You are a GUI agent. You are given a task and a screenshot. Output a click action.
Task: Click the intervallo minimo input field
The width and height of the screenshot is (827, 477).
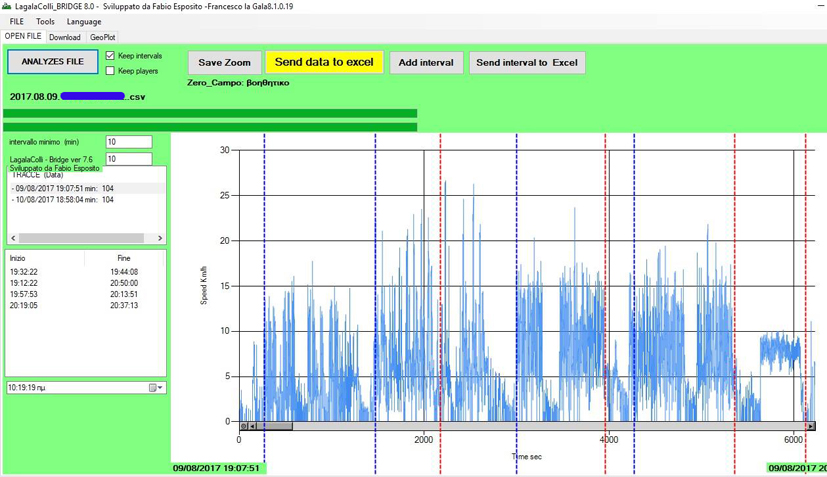click(128, 142)
